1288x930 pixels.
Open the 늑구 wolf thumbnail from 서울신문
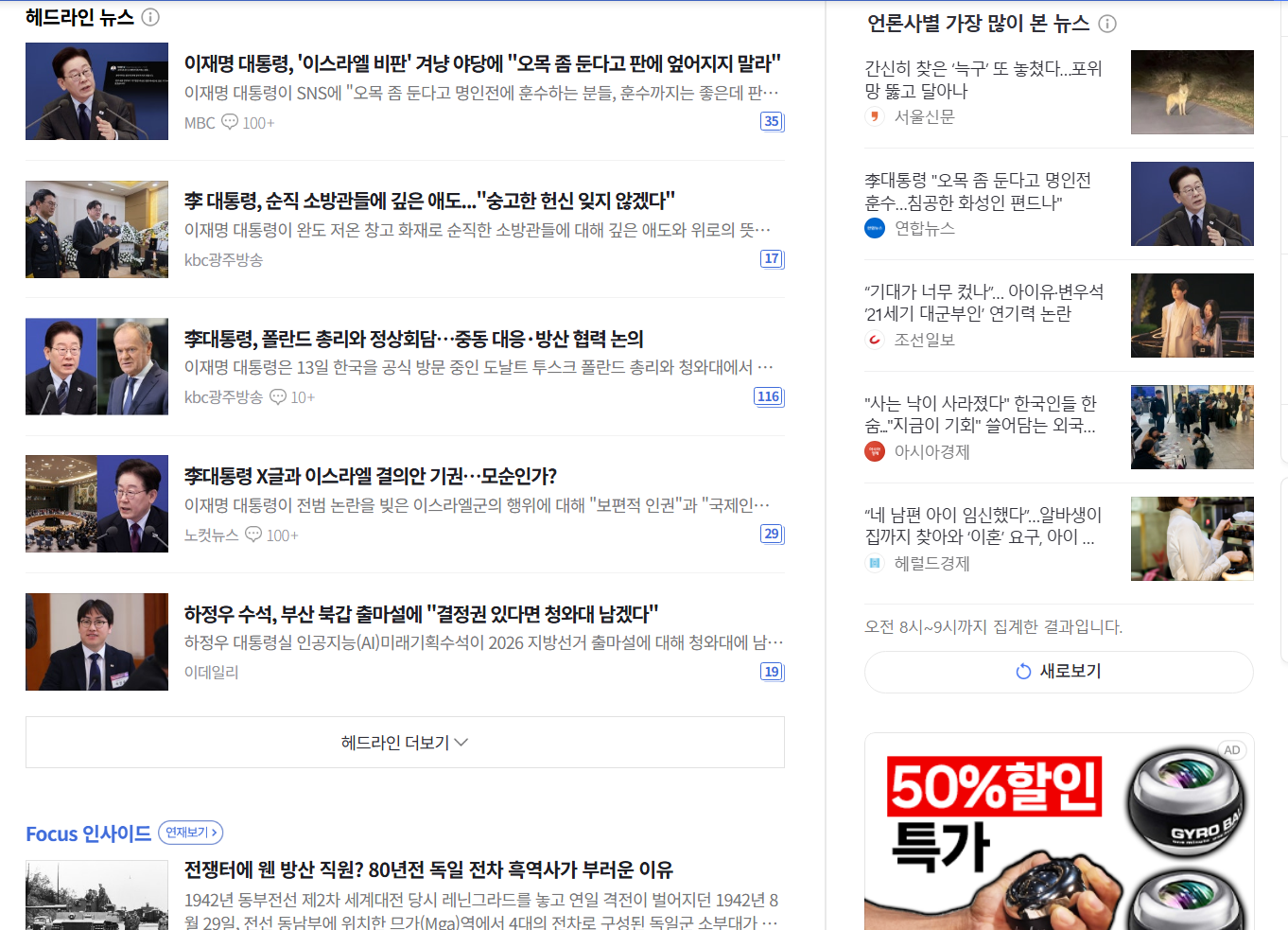pyautogui.click(x=1192, y=92)
